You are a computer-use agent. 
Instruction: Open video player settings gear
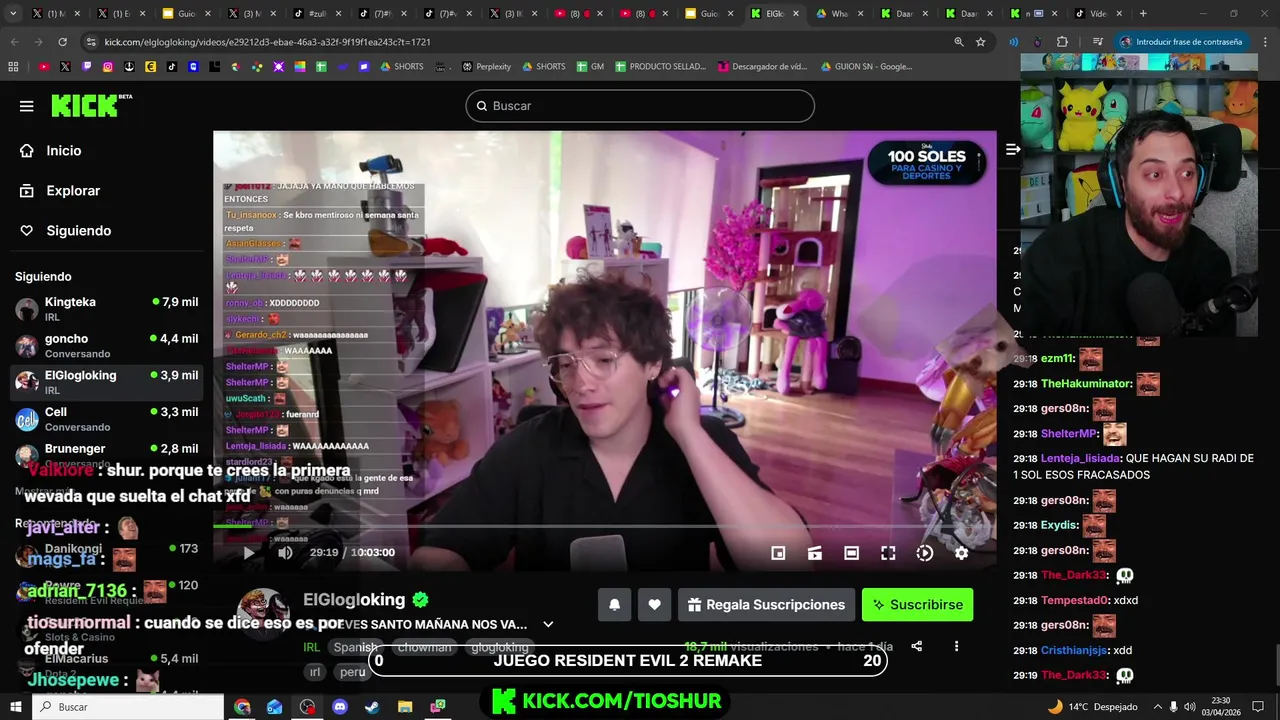(x=961, y=553)
